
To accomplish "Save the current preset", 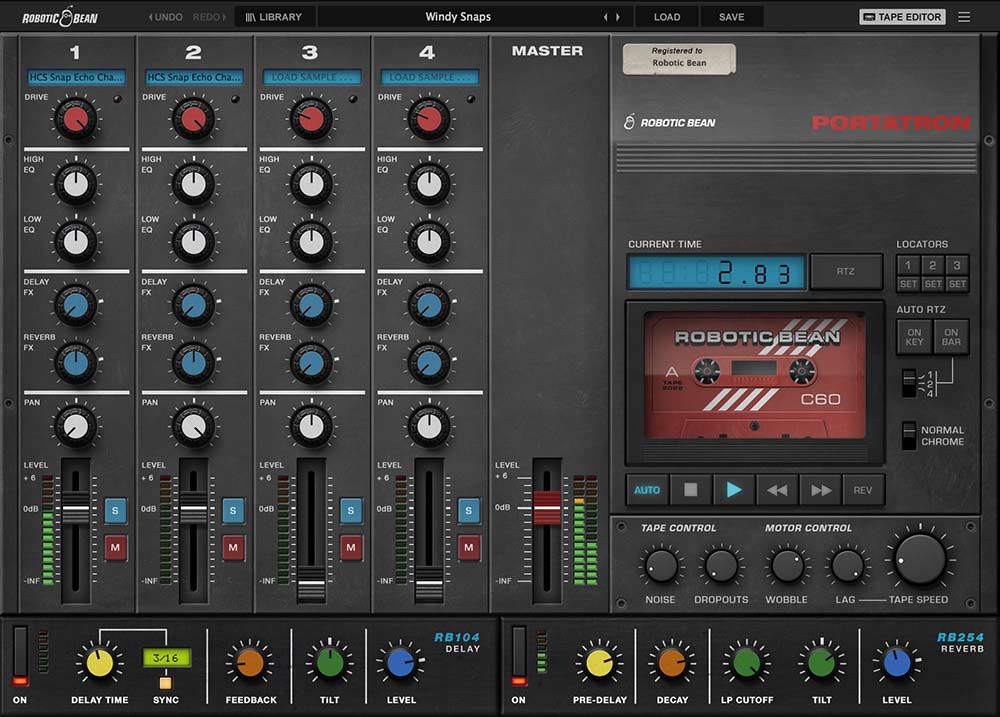I will click(731, 16).
